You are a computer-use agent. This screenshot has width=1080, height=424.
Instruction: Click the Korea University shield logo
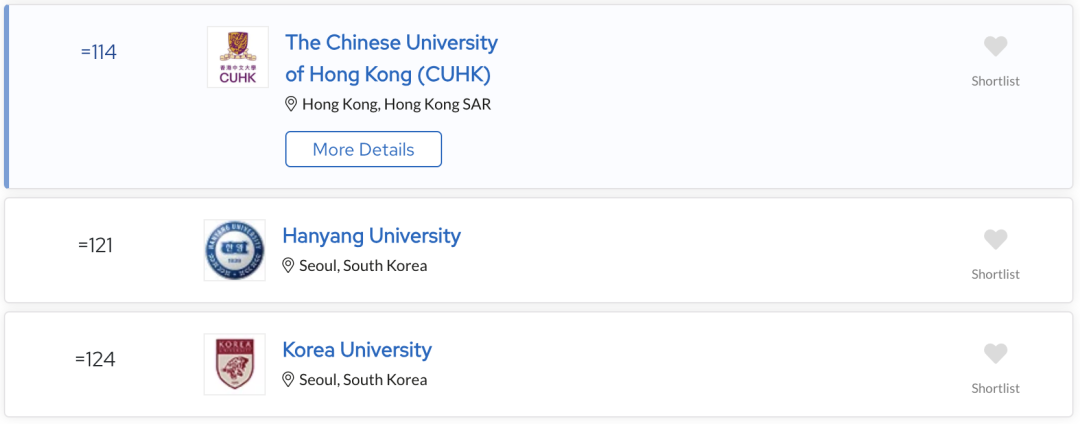pos(235,364)
